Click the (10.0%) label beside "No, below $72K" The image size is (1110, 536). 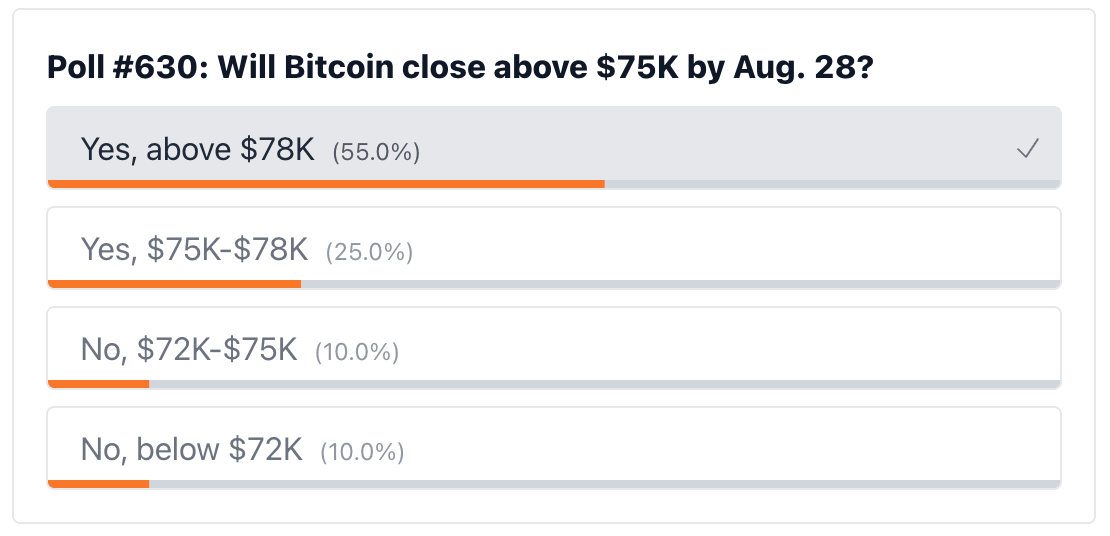362,452
